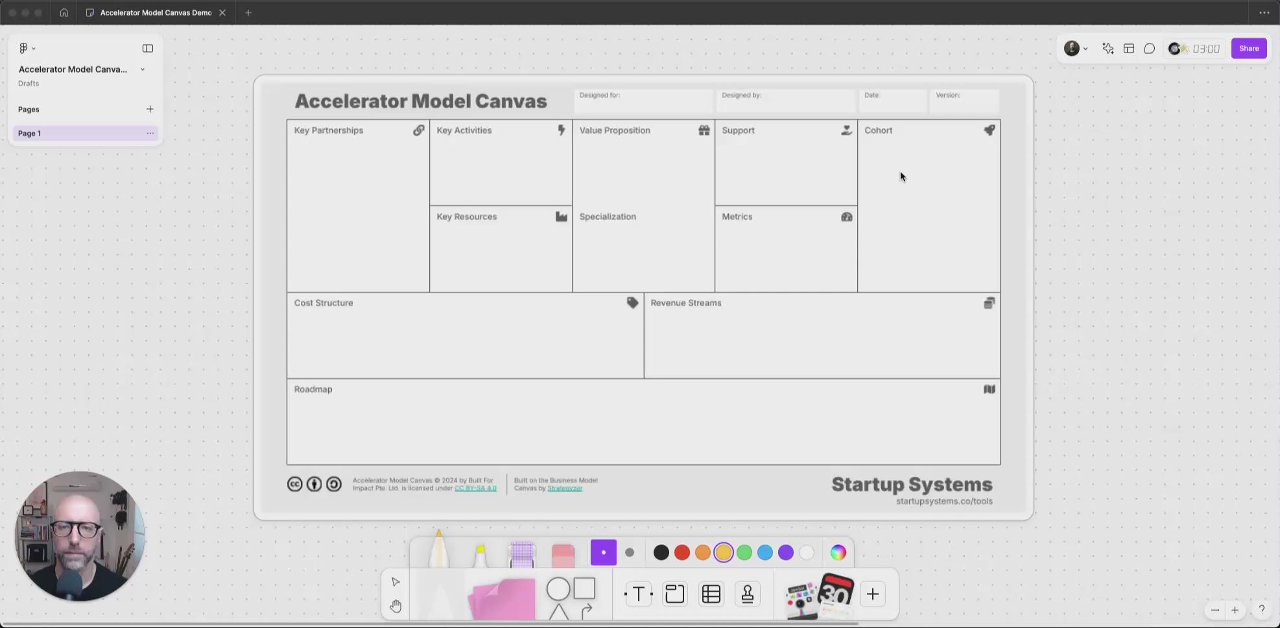1280x628 pixels.
Task: Choose blue marker color
Action: 765,552
